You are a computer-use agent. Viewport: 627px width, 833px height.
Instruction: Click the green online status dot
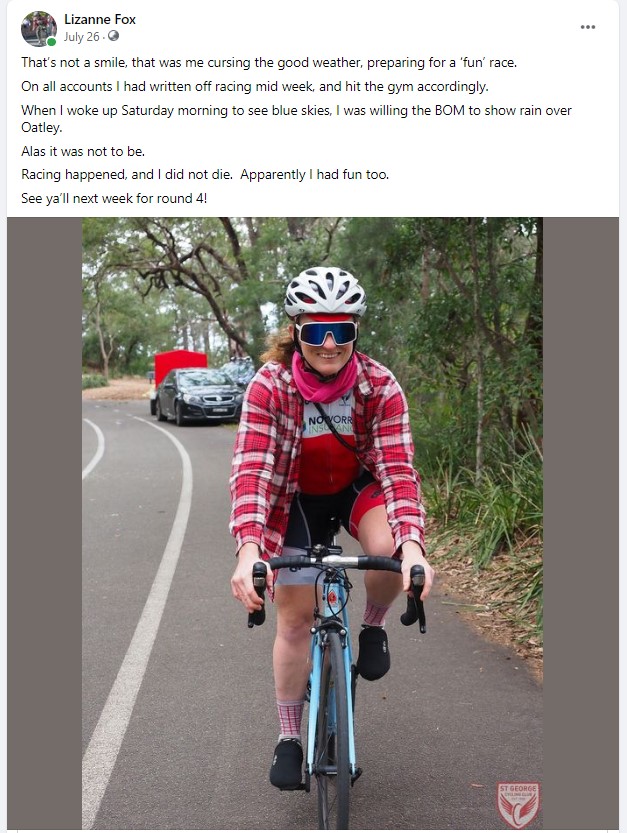pyautogui.click(x=51, y=42)
